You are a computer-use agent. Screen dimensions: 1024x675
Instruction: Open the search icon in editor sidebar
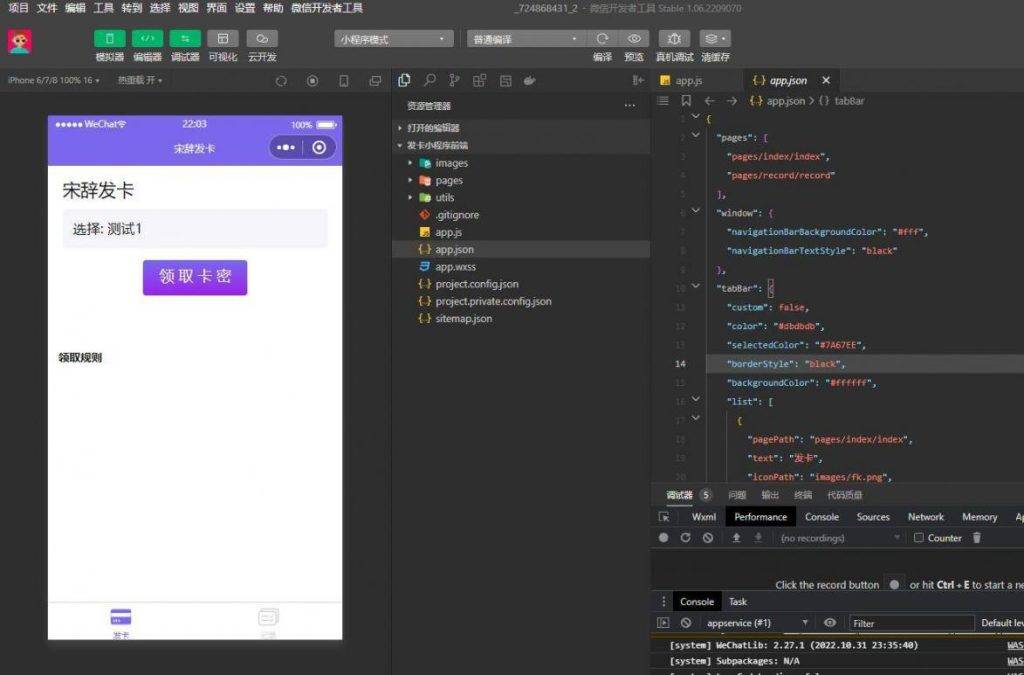(x=430, y=80)
